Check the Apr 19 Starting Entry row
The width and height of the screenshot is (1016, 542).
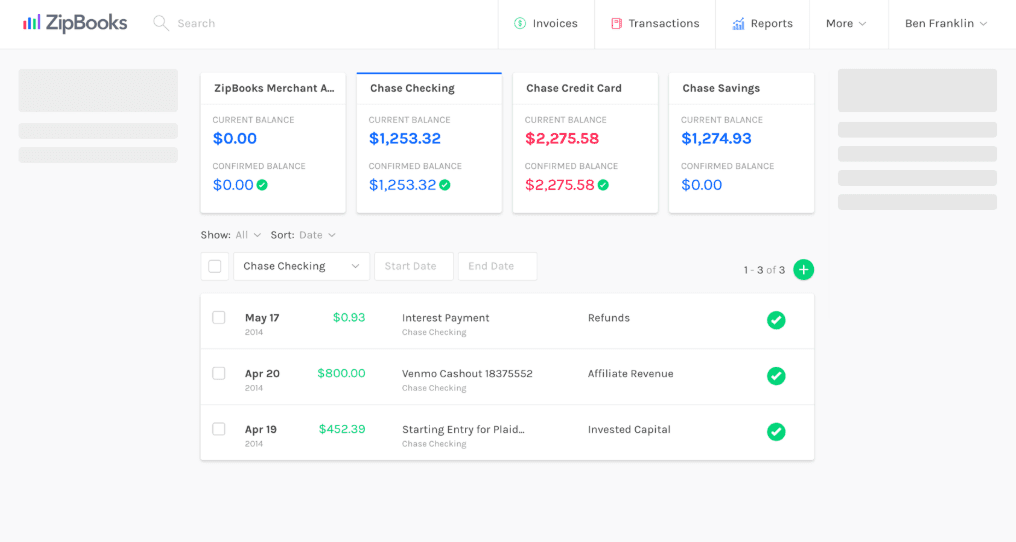click(x=219, y=429)
